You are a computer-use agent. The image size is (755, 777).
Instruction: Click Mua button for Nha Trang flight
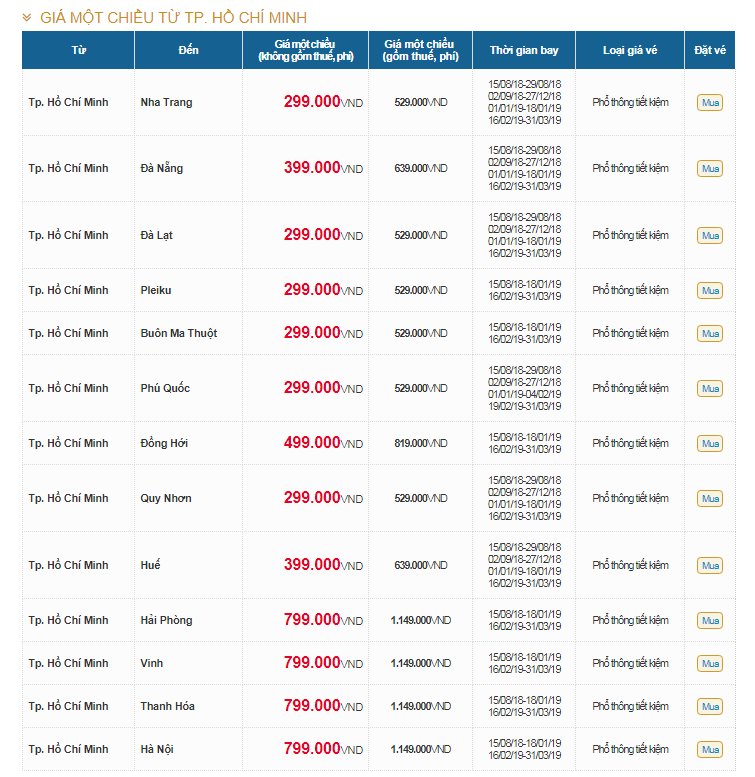710,102
